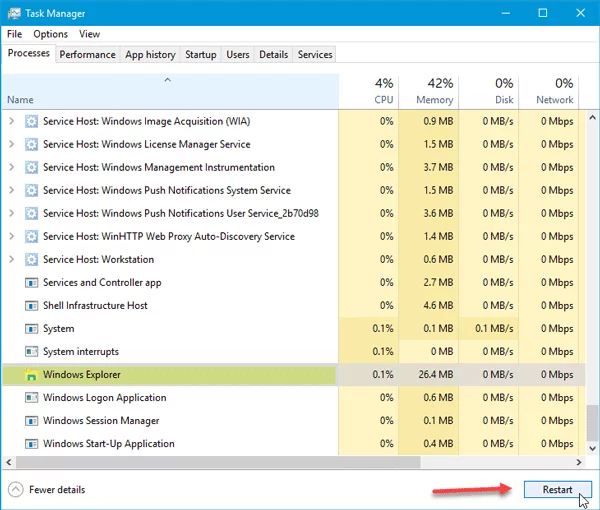Viewport: 600px width, 510px height.
Task: Expand WinHTTP Web Proxy Auto-Discovery Service
Action: click(x=11, y=236)
